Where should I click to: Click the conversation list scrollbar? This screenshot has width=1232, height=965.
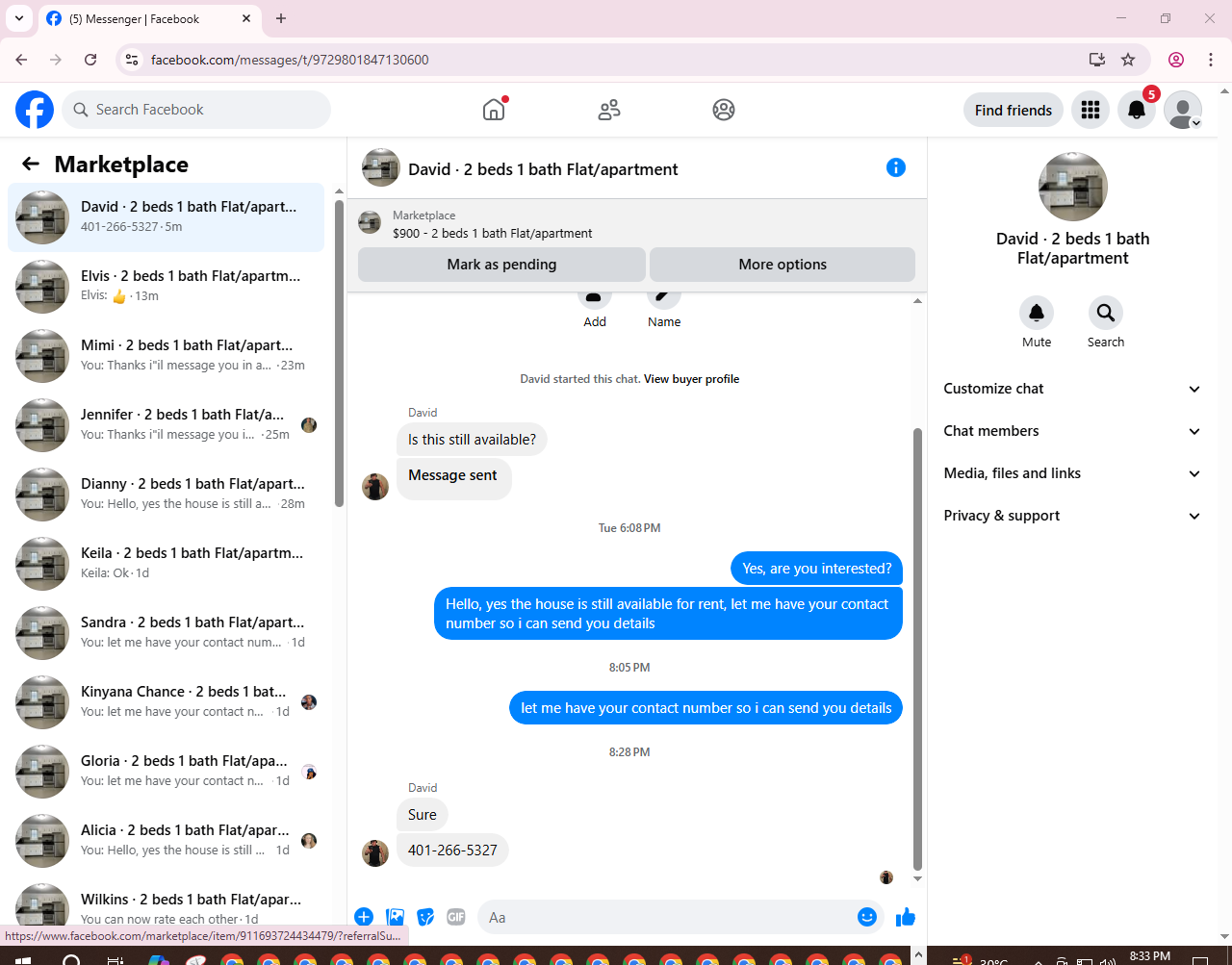[339, 352]
